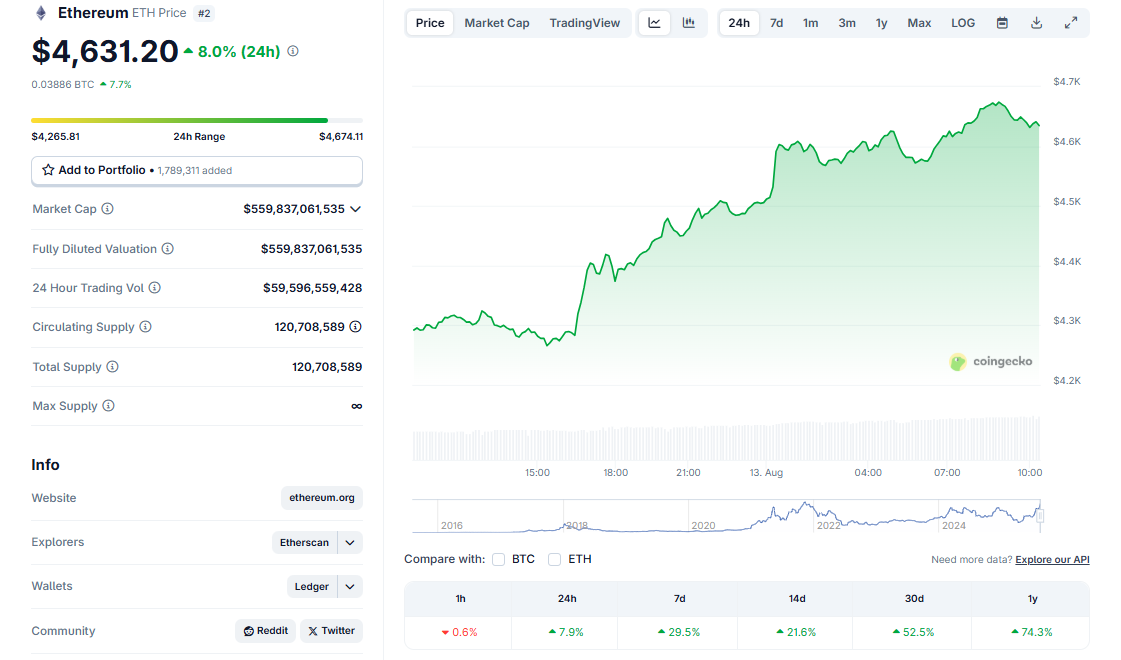Expand chart to fullscreen icon
The height and width of the screenshot is (660, 1121).
click(x=1071, y=23)
